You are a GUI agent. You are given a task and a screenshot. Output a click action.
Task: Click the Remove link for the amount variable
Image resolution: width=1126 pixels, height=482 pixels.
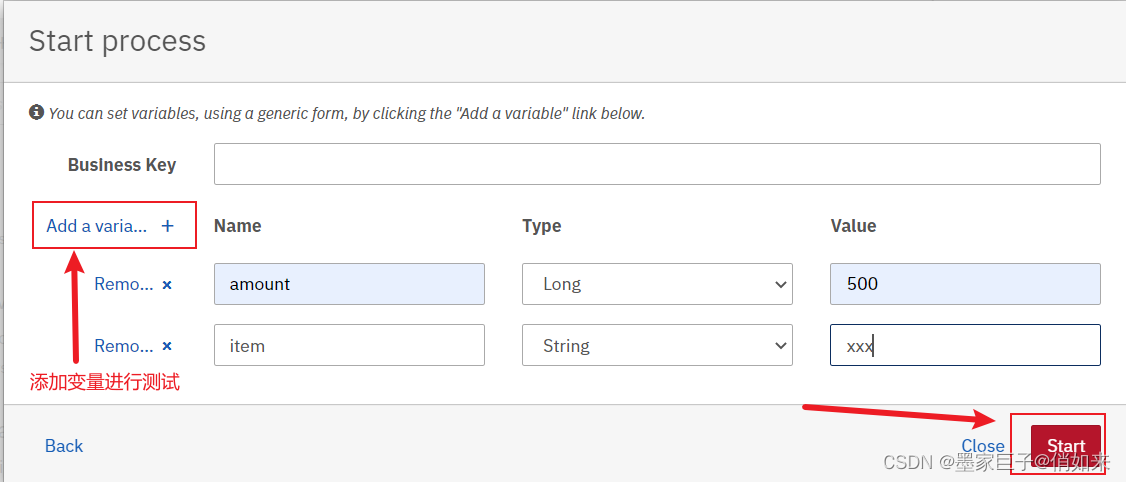tap(123, 284)
